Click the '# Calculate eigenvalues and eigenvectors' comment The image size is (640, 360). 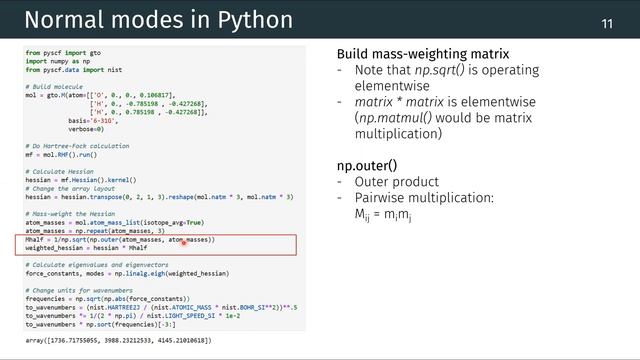click(97, 265)
